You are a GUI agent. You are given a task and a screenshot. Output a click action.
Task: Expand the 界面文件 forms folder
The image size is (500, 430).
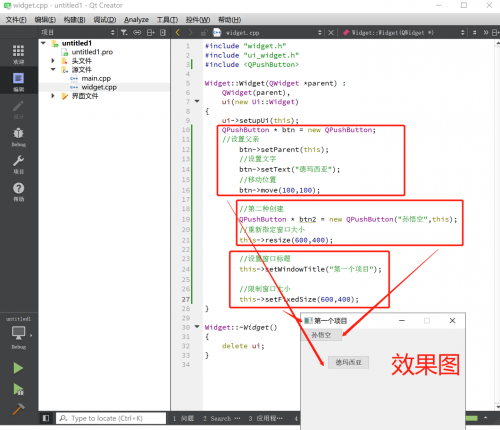coord(53,96)
